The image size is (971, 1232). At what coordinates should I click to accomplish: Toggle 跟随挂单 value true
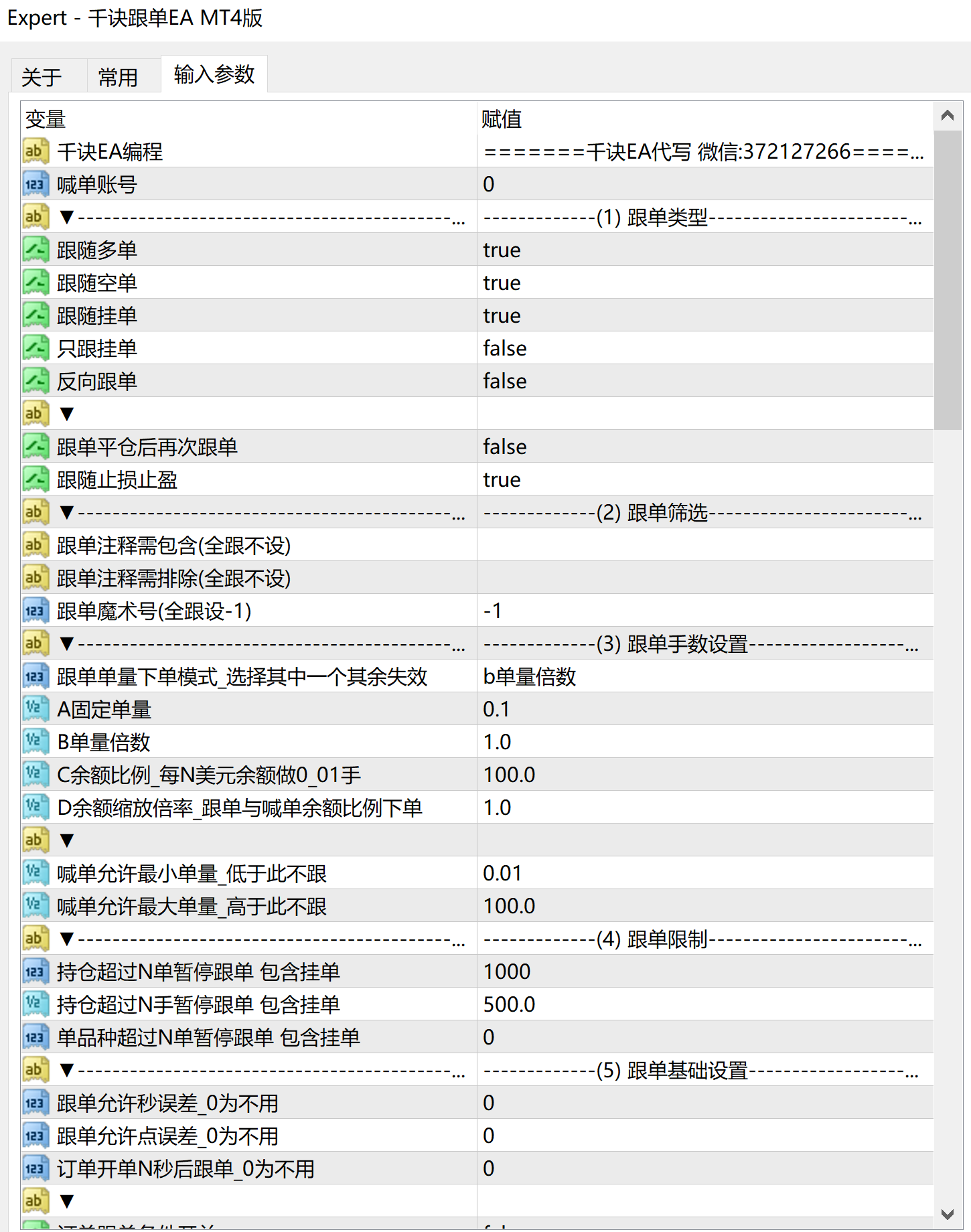[x=705, y=315]
